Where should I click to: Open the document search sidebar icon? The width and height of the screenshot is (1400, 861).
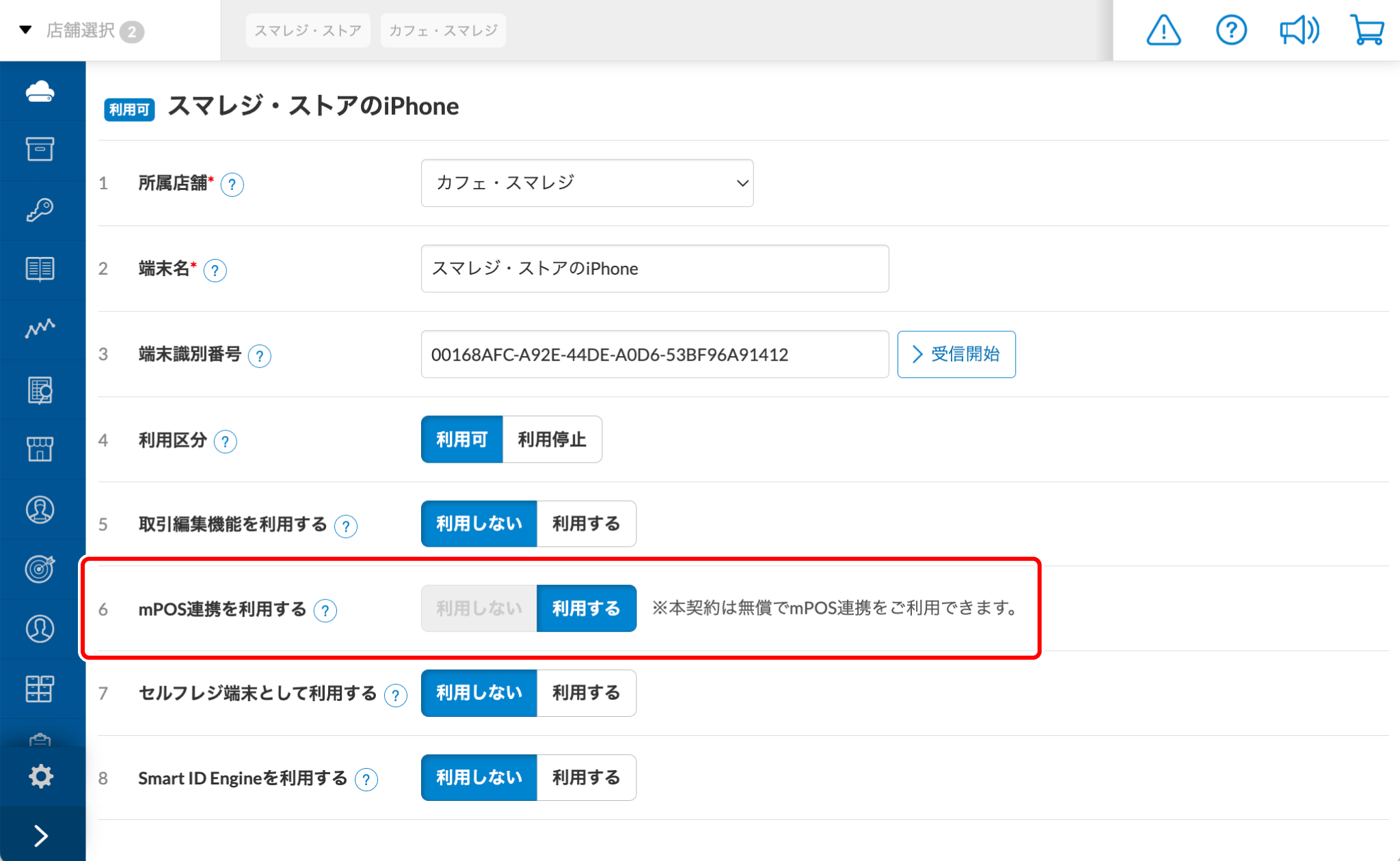[40, 390]
